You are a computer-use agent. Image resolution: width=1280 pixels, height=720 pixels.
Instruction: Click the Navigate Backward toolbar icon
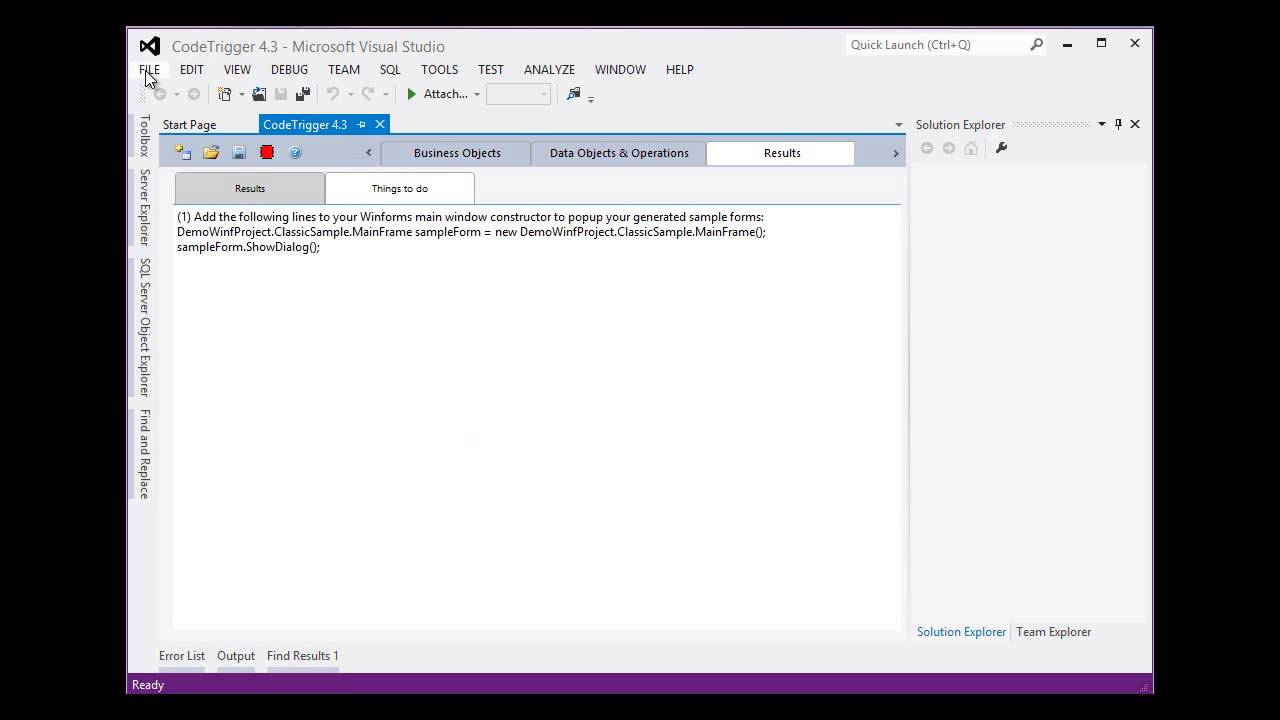[x=160, y=94]
